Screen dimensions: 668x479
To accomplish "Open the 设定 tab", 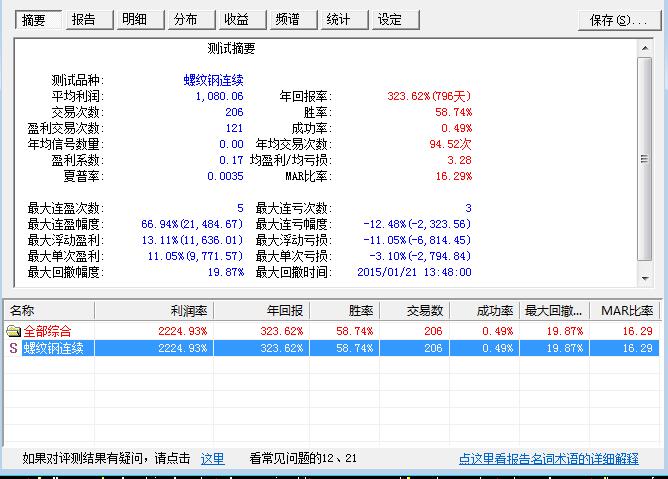I will (390, 19).
